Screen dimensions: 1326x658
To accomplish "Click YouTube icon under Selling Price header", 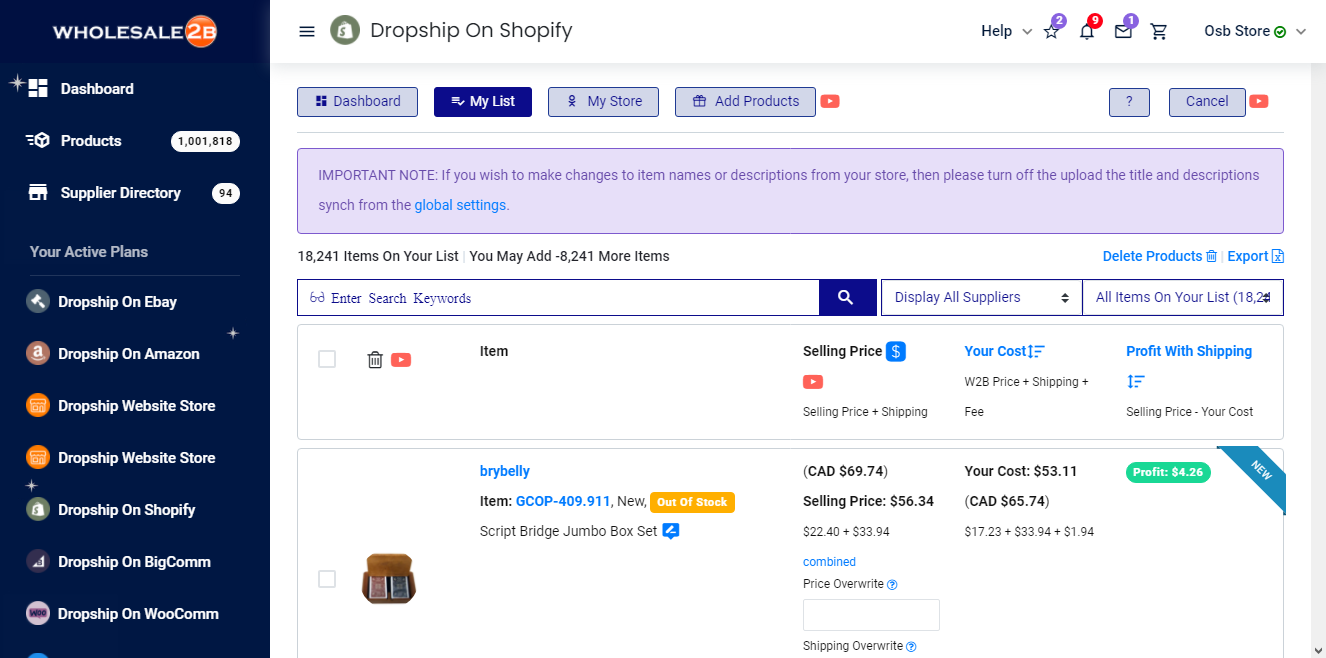I will (x=813, y=381).
